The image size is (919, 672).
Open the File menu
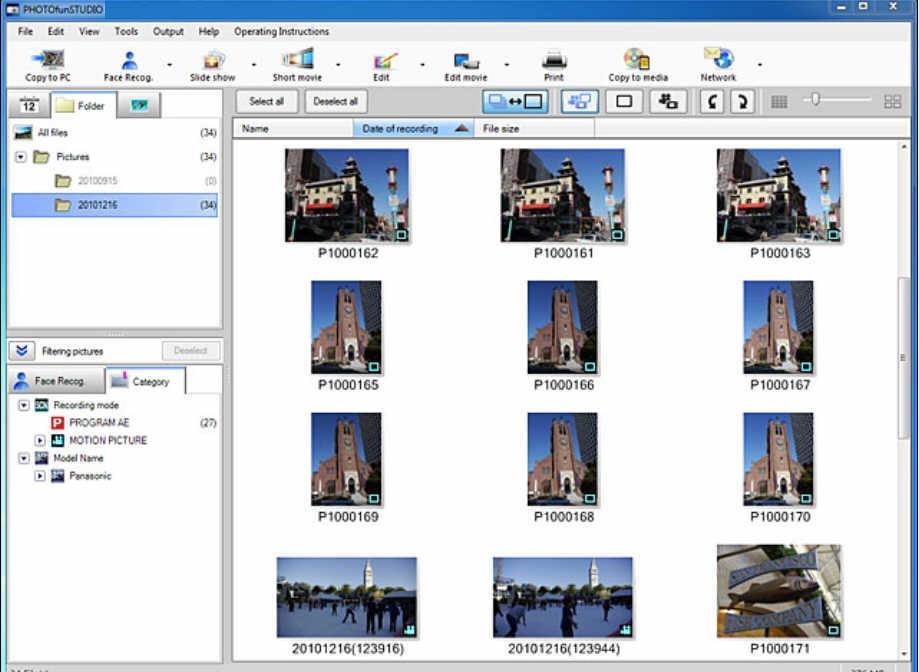pyautogui.click(x=25, y=32)
